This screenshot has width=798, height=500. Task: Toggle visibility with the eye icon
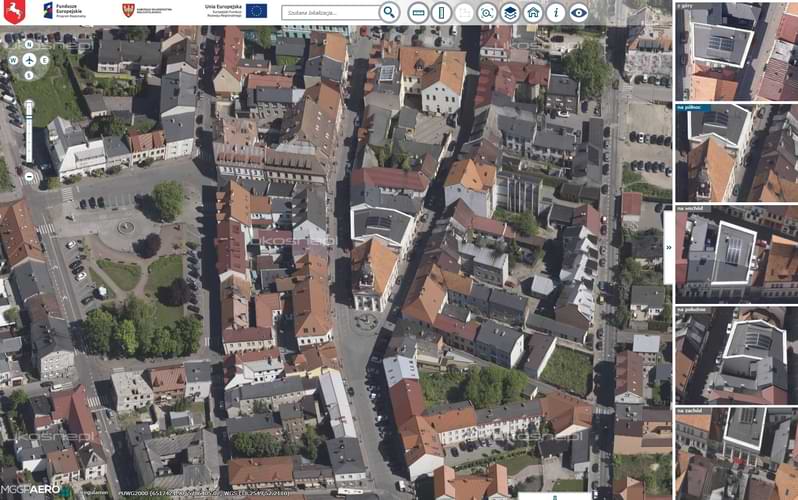click(579, 12)
